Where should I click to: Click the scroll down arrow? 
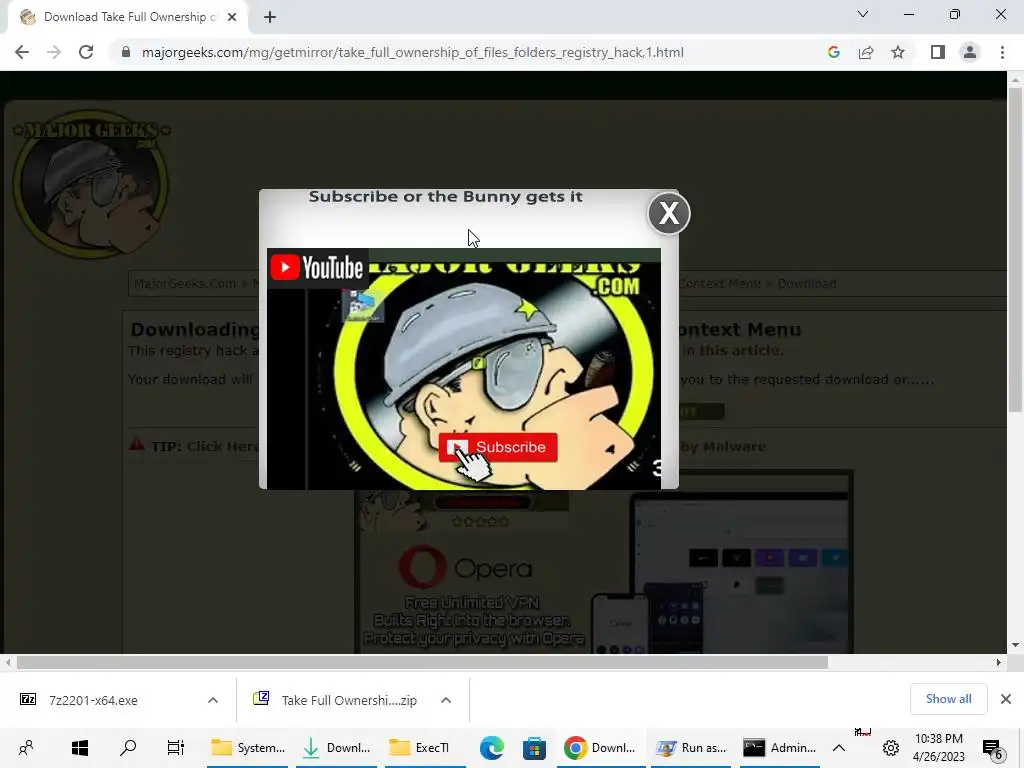tap(1015, 645)
